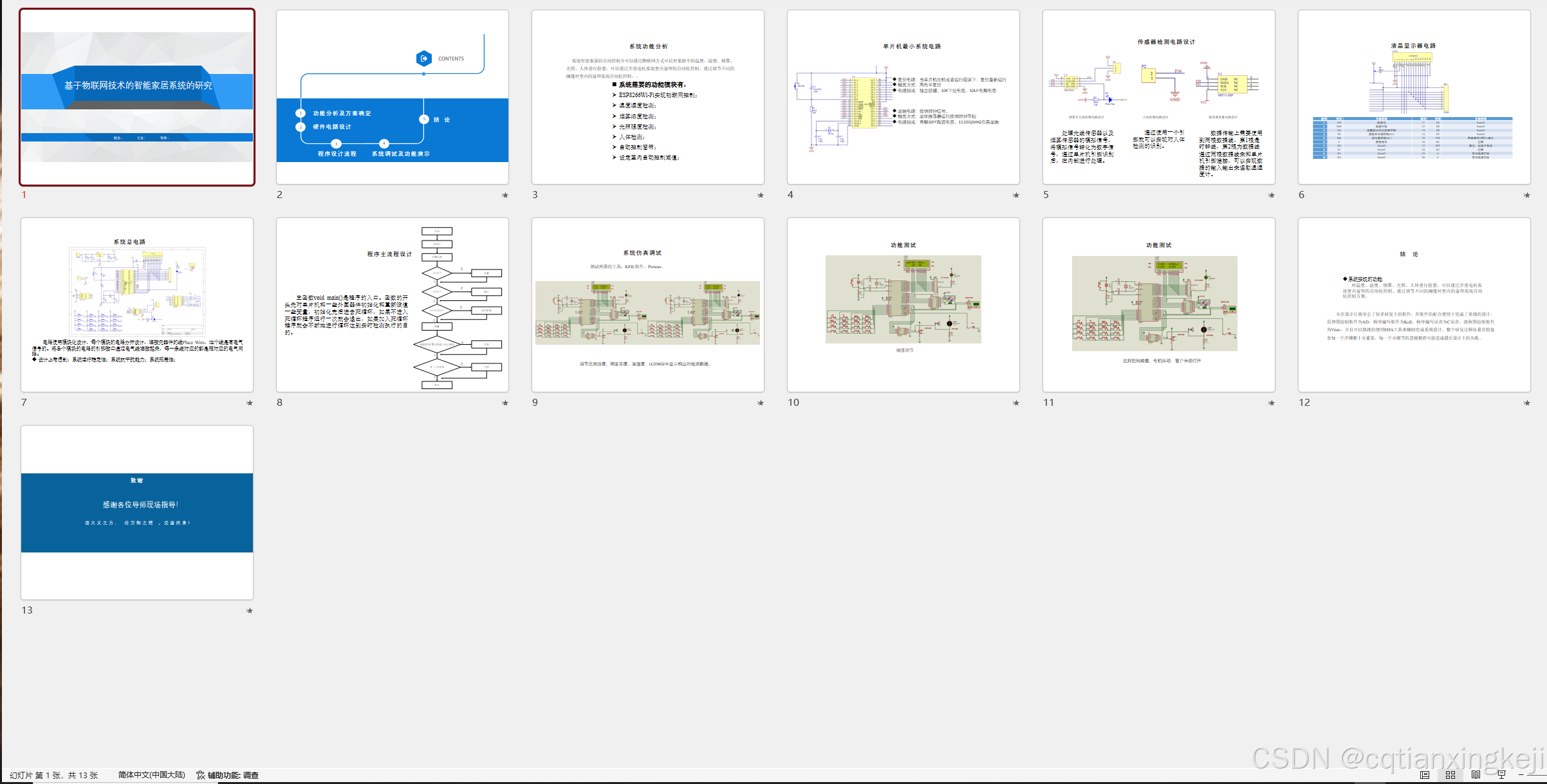Click zoom out minus button

[1521, 775]
